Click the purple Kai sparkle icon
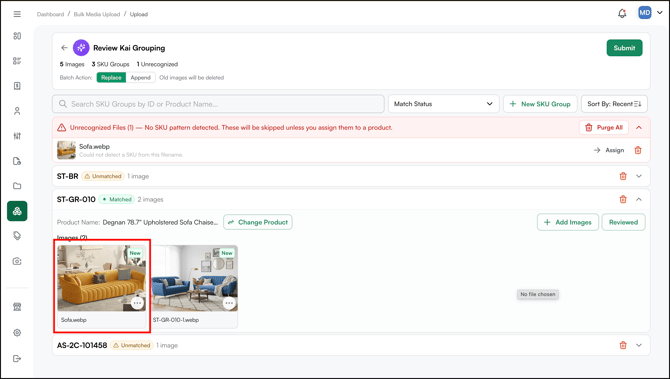Screen dimensions: 670x379 [81, 48]
